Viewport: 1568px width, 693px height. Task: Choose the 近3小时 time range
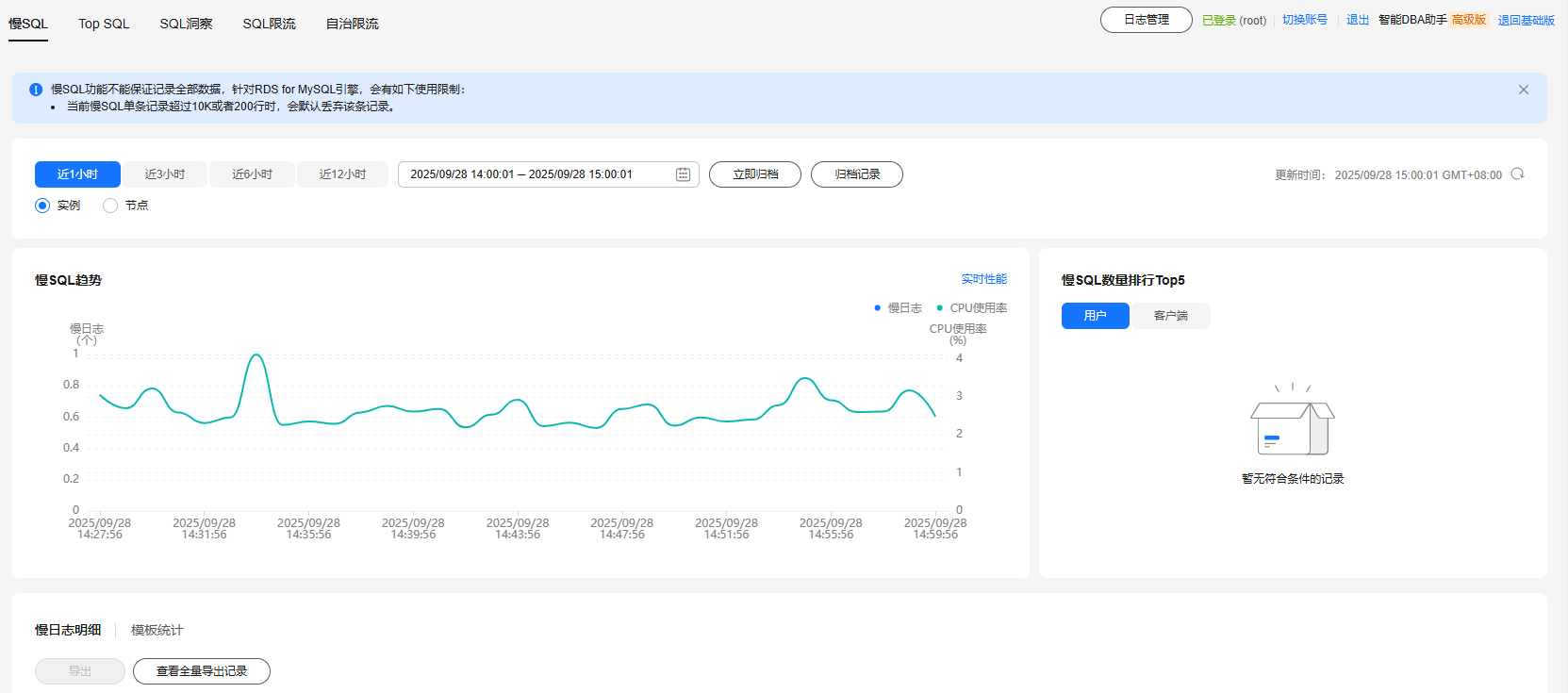point(165,174)
